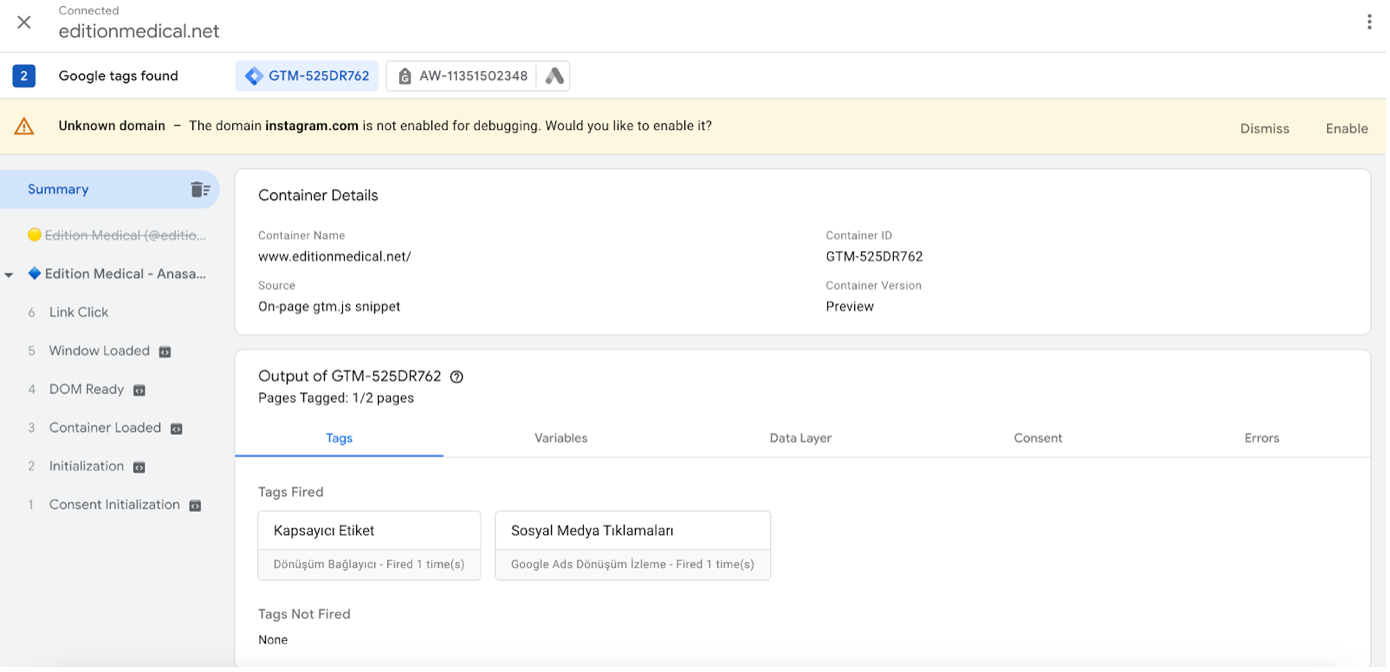Screen dimensions: 1390x672
Task: Click the help icon next to Output heading
Action: coord(457,377)
